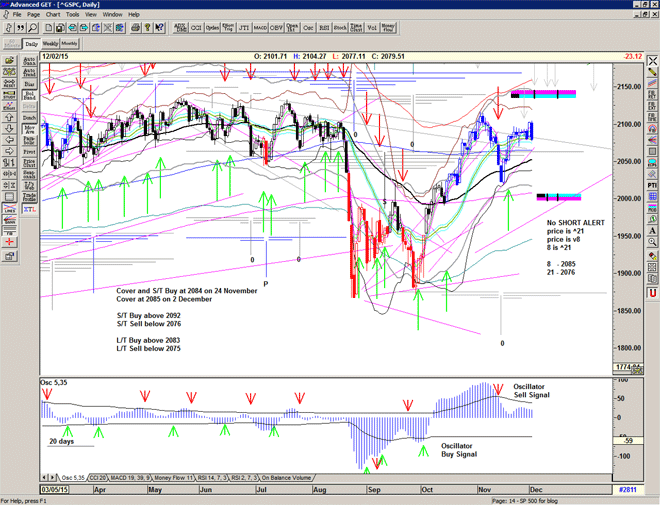
Task: Toggle the Daily timeframe button
Action: pyautogui.click(x=31, y=44)
